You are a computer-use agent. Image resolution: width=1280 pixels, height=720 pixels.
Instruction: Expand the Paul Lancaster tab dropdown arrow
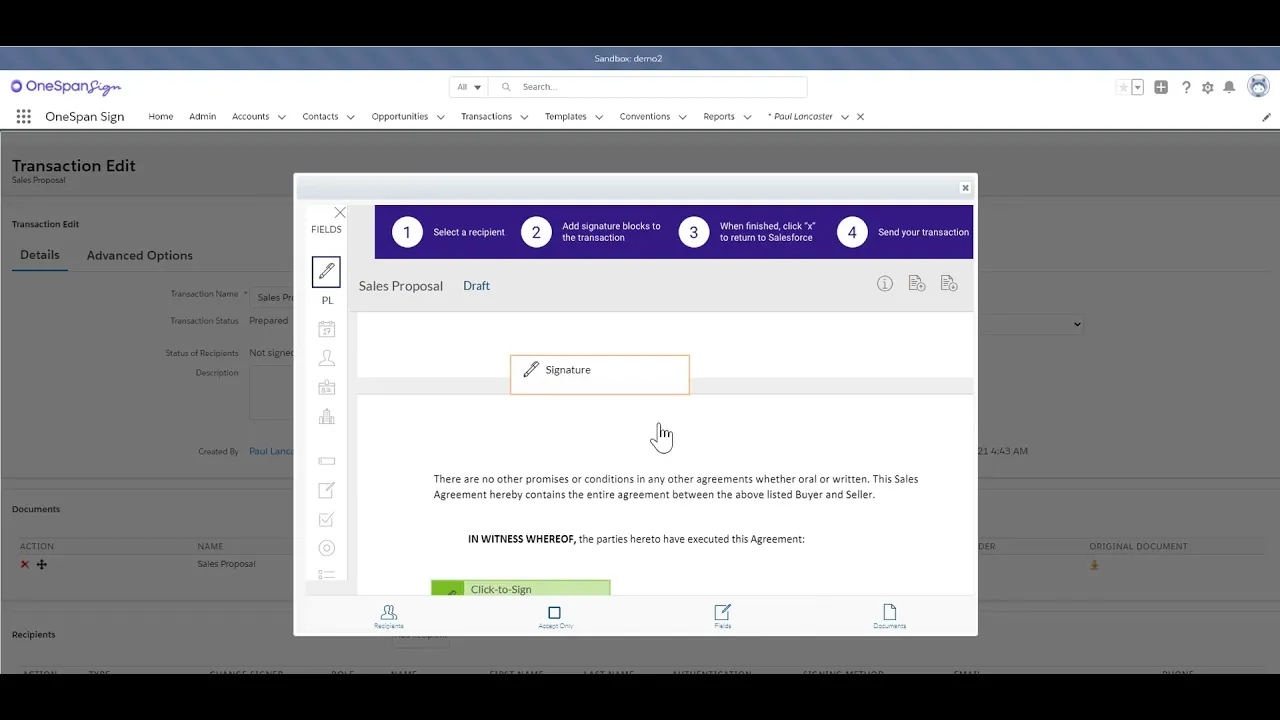click(845, 116)
